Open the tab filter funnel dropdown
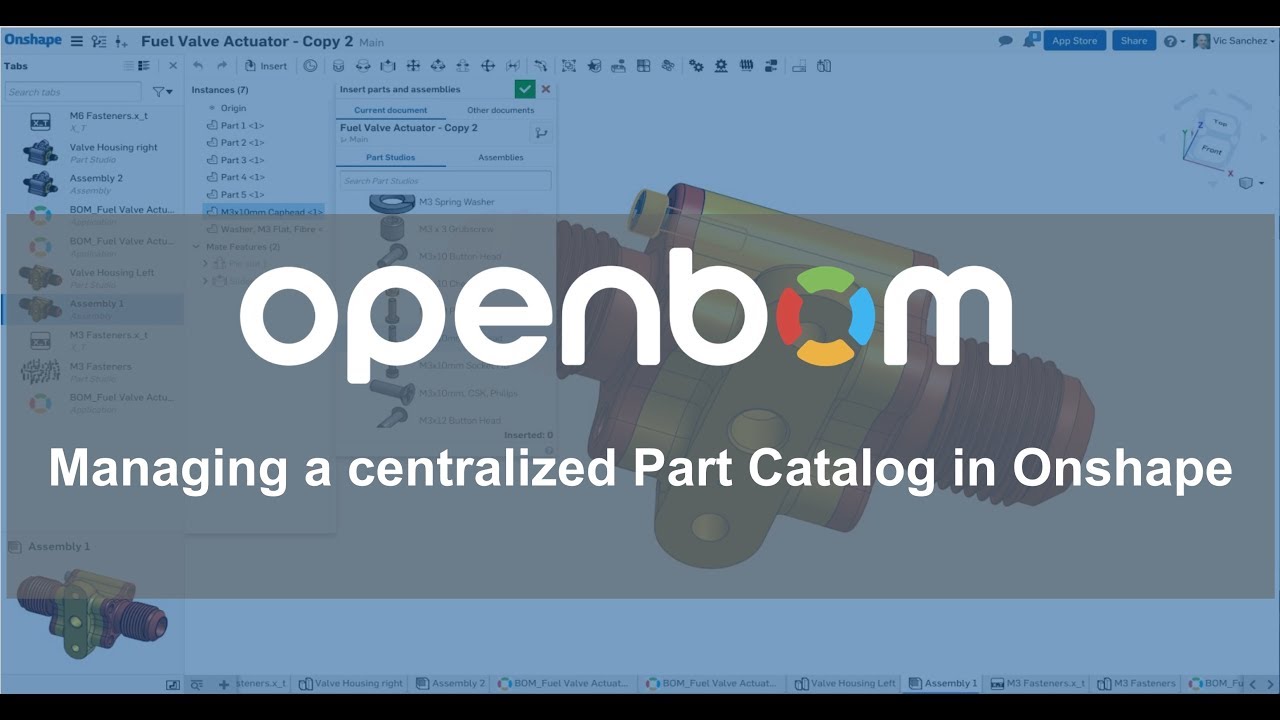 click(x=162, y=92)
